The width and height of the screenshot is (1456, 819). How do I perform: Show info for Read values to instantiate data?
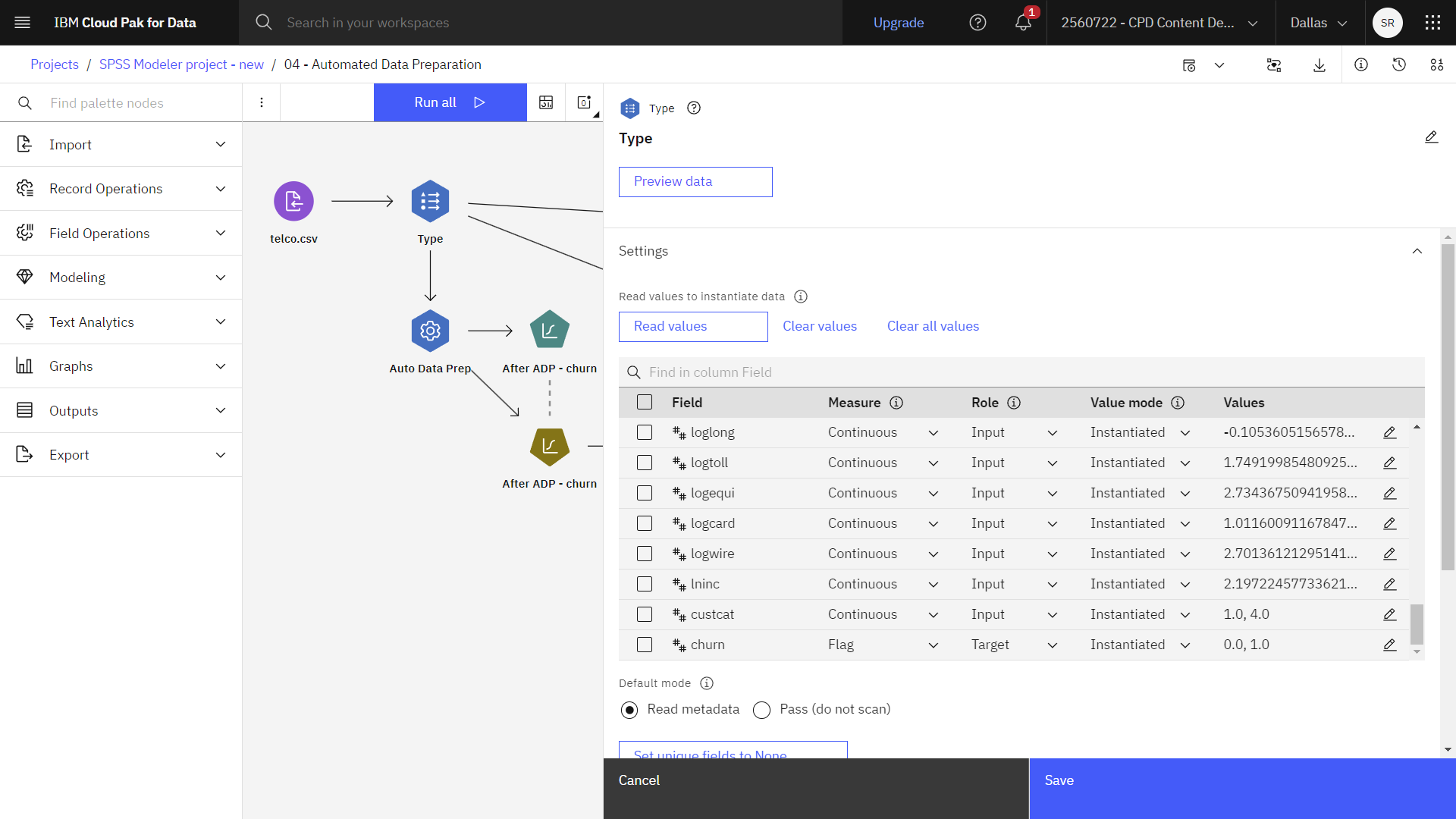tap(801, 297)
